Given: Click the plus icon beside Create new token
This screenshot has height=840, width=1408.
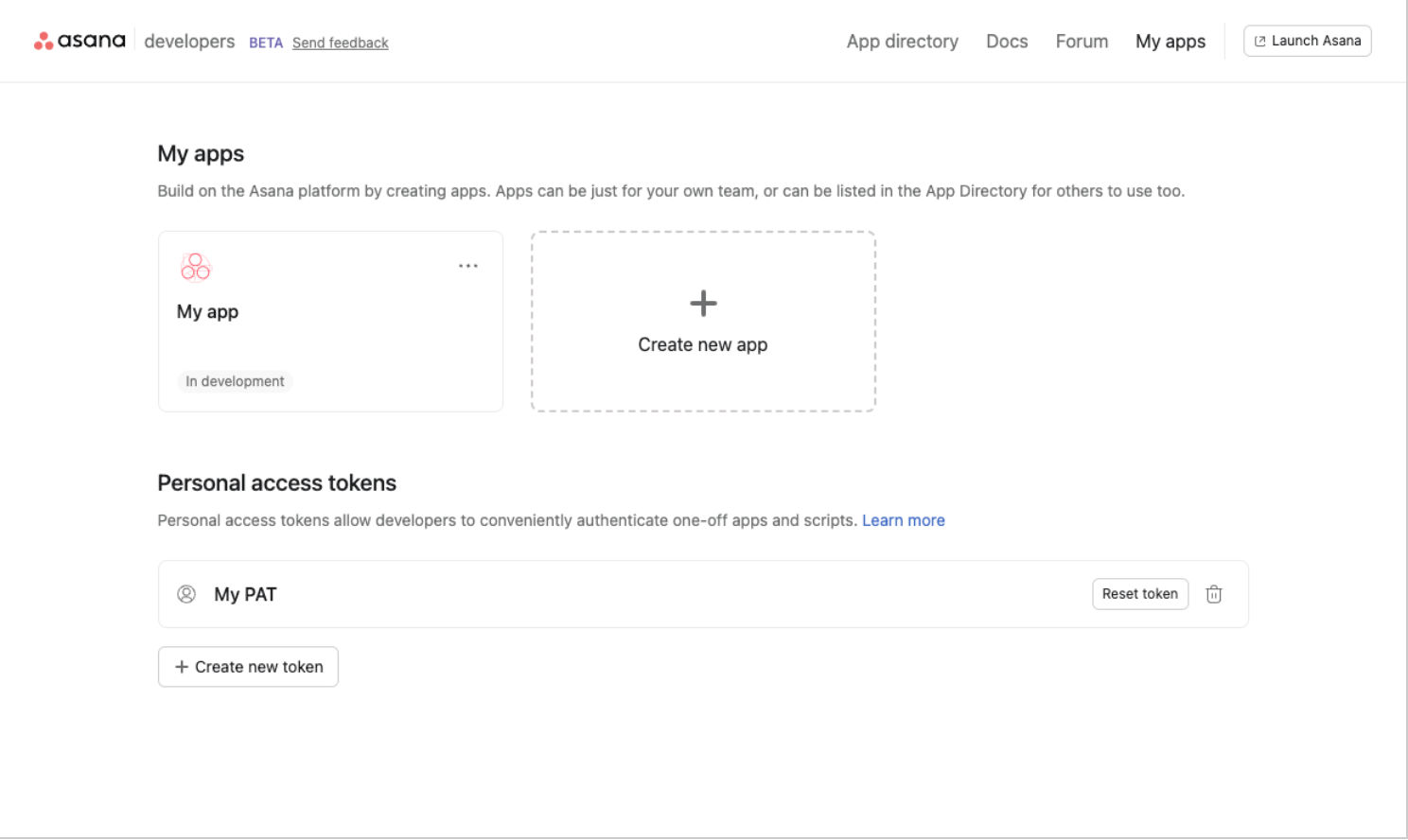Looking at the screenshot, I should pos(182,667).
